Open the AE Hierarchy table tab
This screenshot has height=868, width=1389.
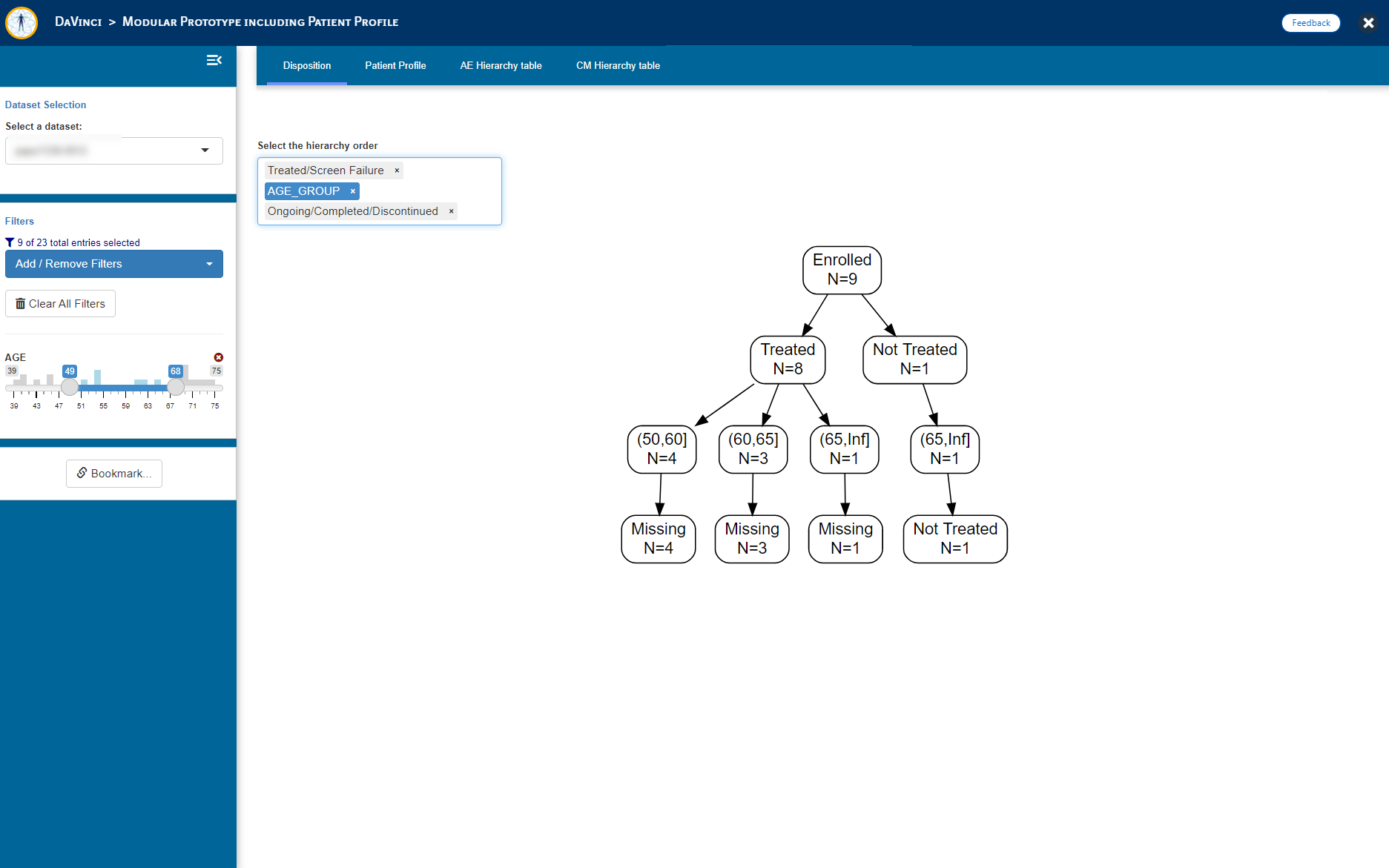501,65
